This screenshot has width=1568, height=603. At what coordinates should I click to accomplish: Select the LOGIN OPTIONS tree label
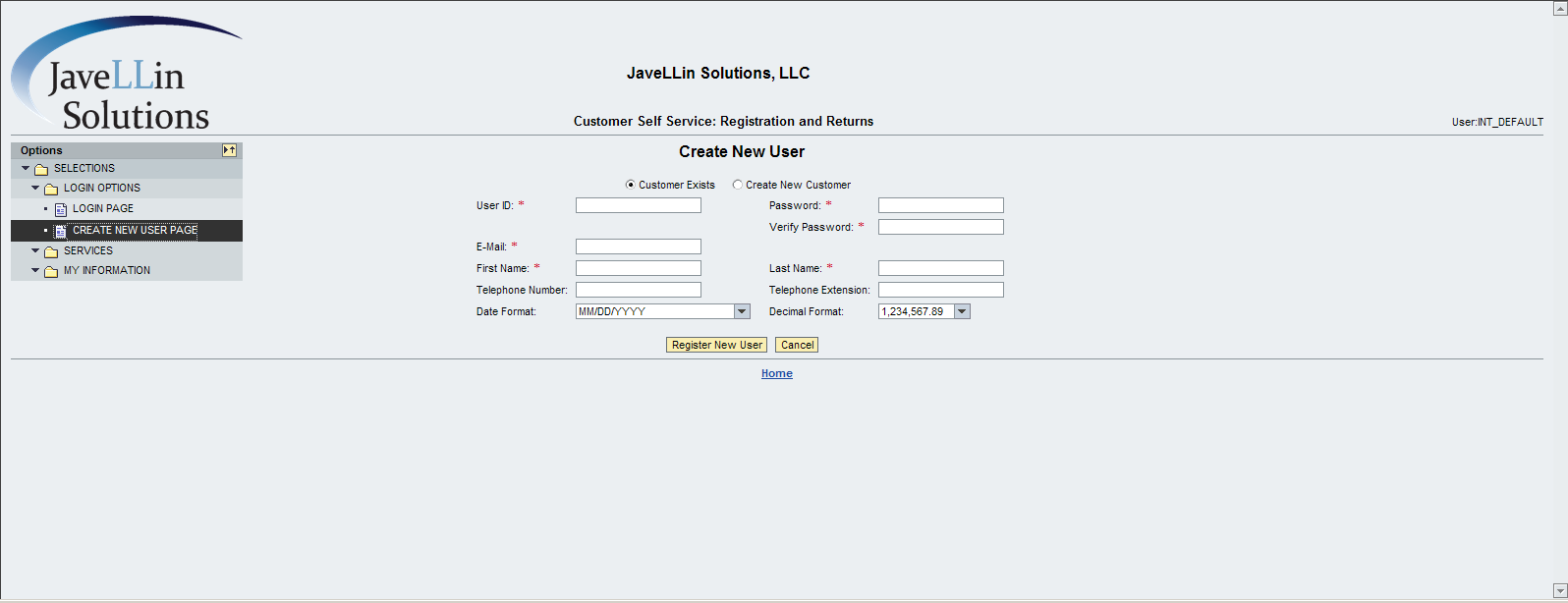(x=102, y=188)
